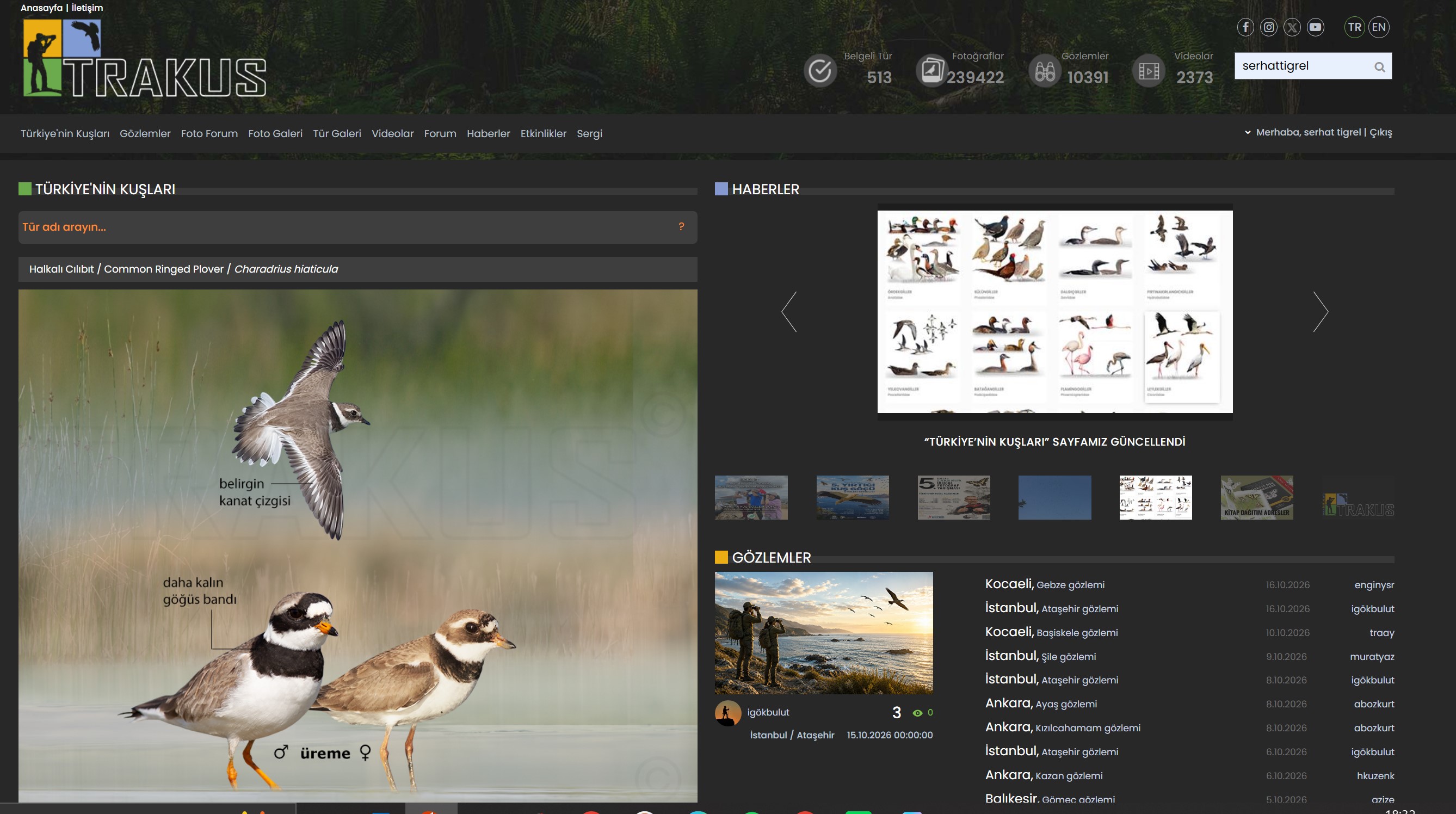1456x814 pixels.
Task: Click the TRAKUS logo
Action: click(144, 58)
